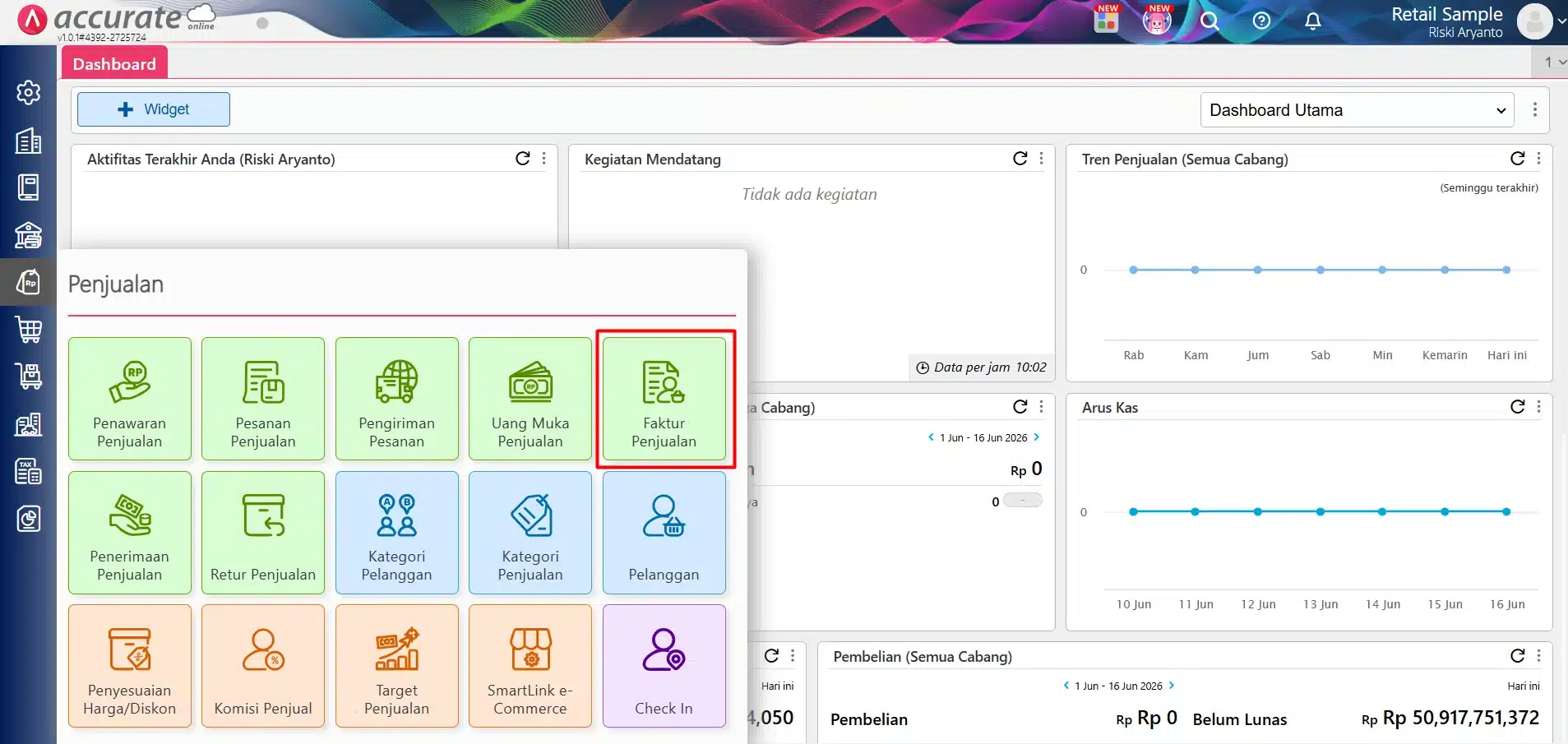The width and height of the screenshot is (1568, 744).
Task: Toggle the switch next to value 0
Action: 1023,501
